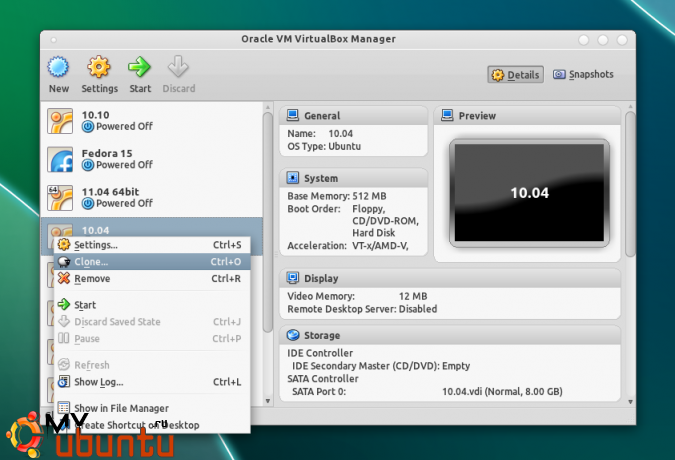The width and height of the screenshot is (675, 460).
Task: Click the details pane scroll down arrow
Action: (x=630, y=402)
